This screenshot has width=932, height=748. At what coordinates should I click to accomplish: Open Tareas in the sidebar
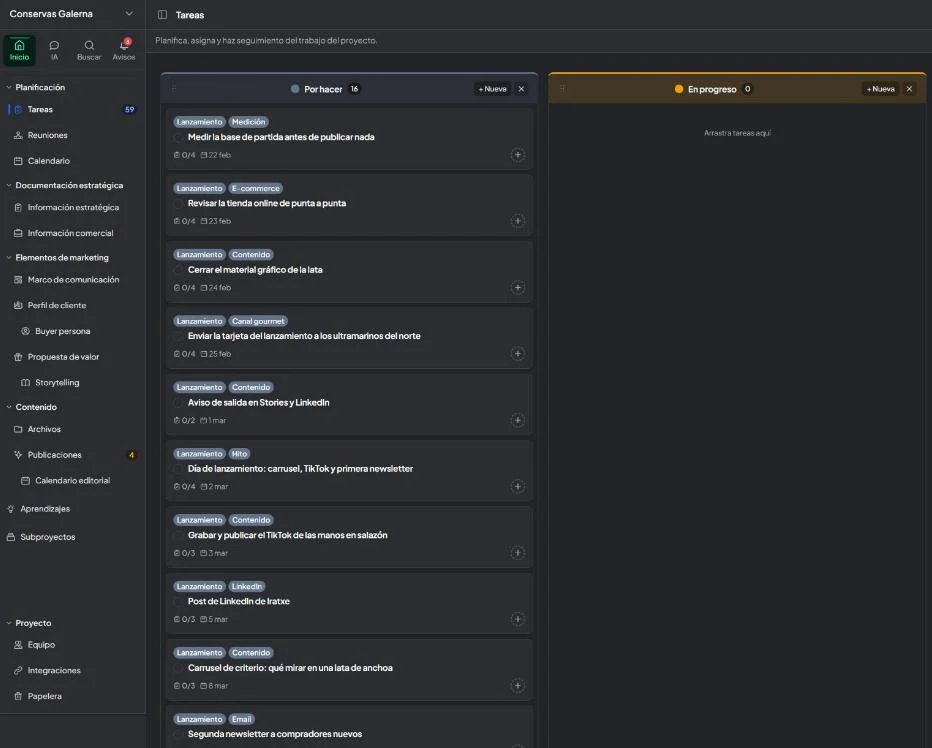(x=73, y=109)
